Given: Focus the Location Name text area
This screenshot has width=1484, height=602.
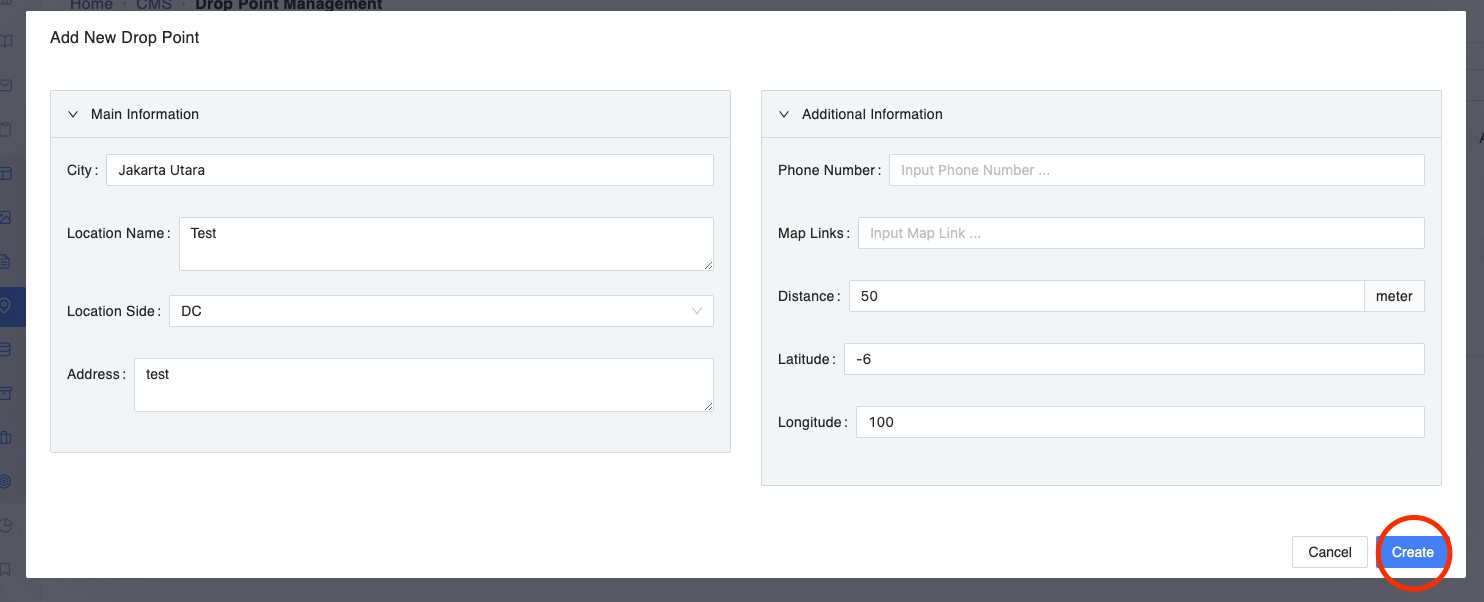Looking at the screenshot, I should click(x=445, y=243).
